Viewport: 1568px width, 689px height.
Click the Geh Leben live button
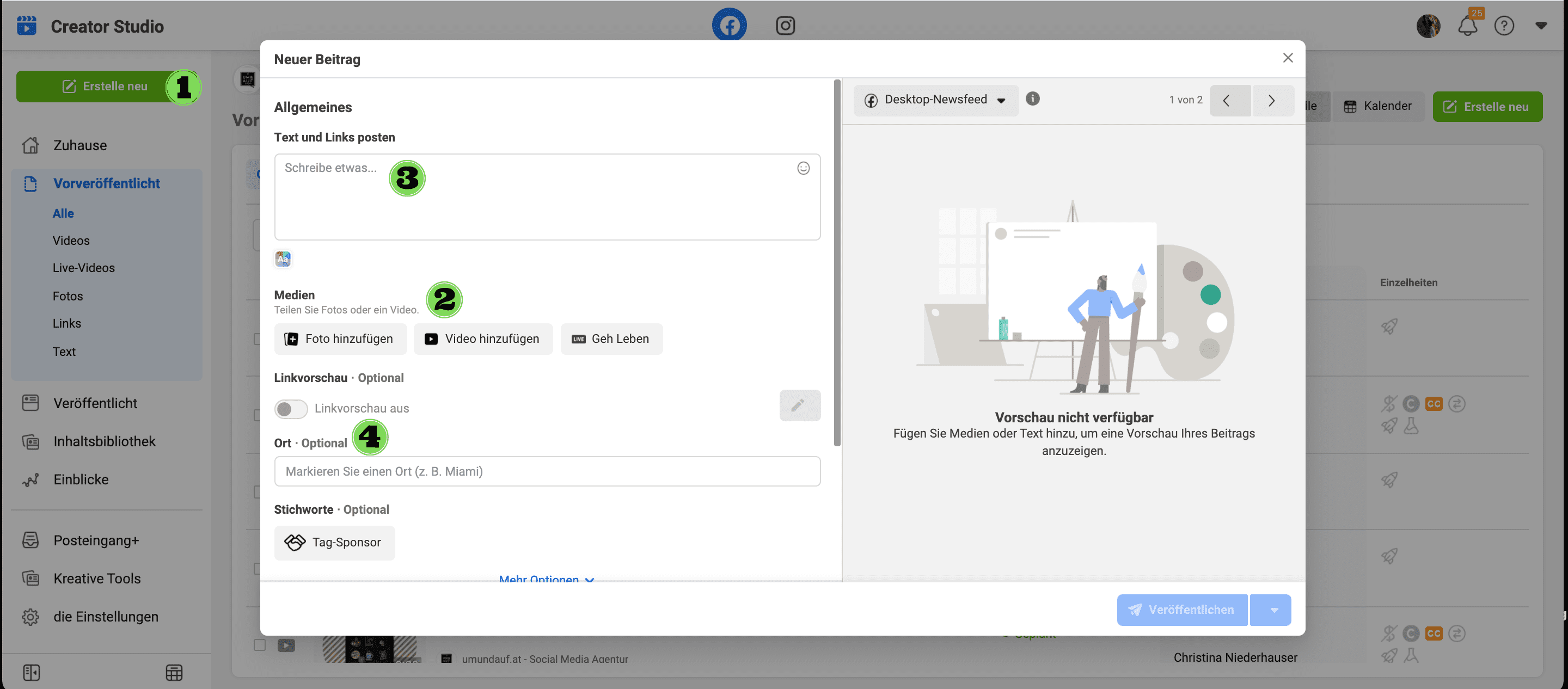pos(611,339)
